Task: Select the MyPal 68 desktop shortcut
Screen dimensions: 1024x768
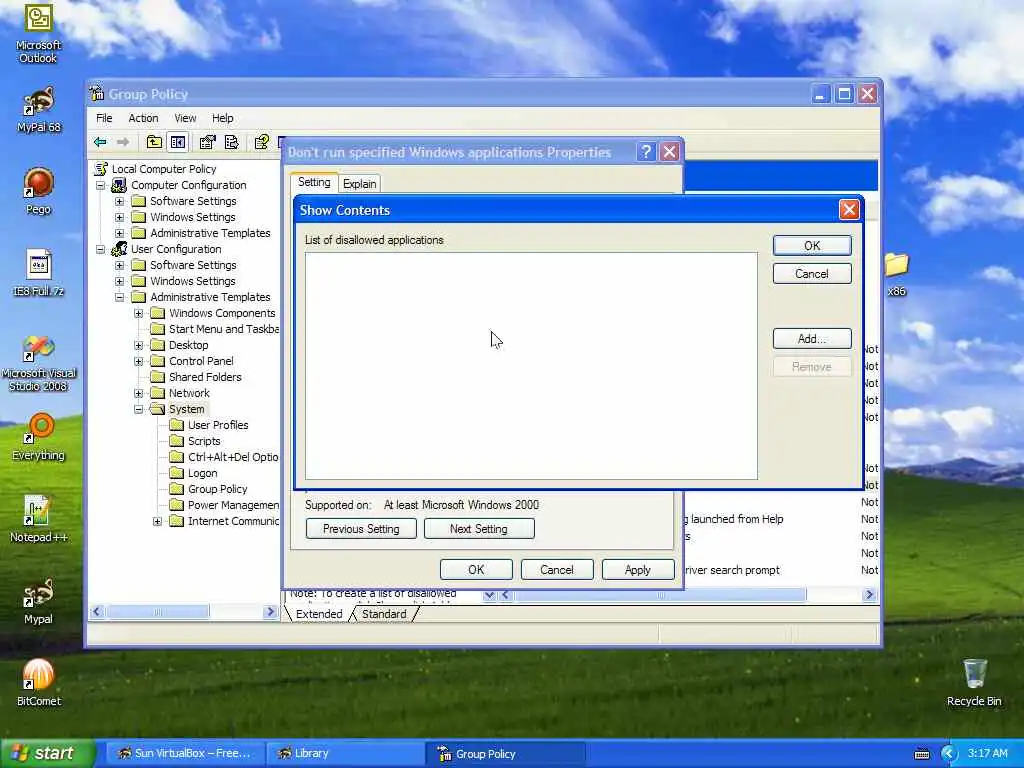Action: click(39, 110)
